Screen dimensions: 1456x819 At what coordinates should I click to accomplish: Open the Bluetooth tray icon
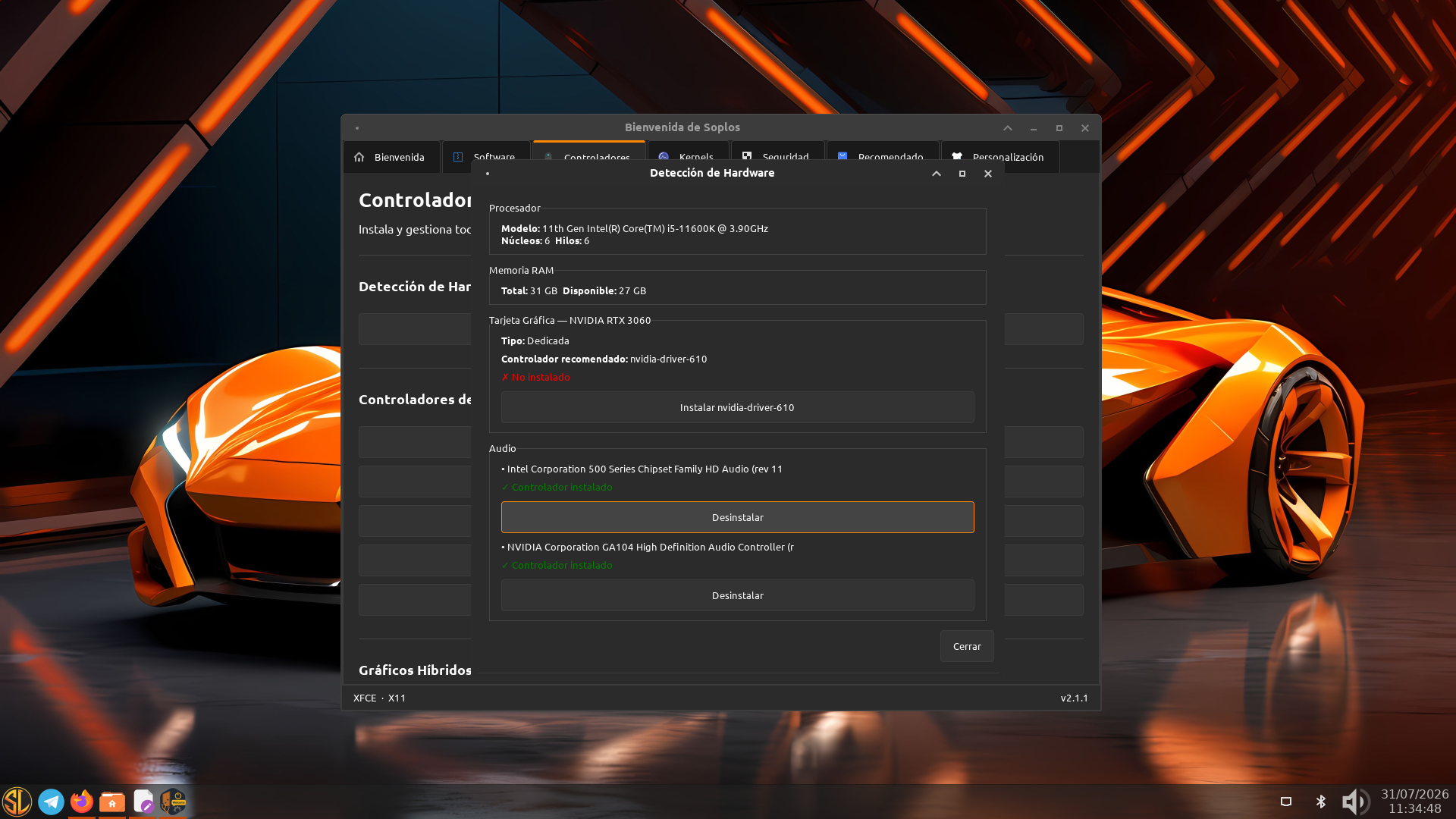pos(1321,802)
